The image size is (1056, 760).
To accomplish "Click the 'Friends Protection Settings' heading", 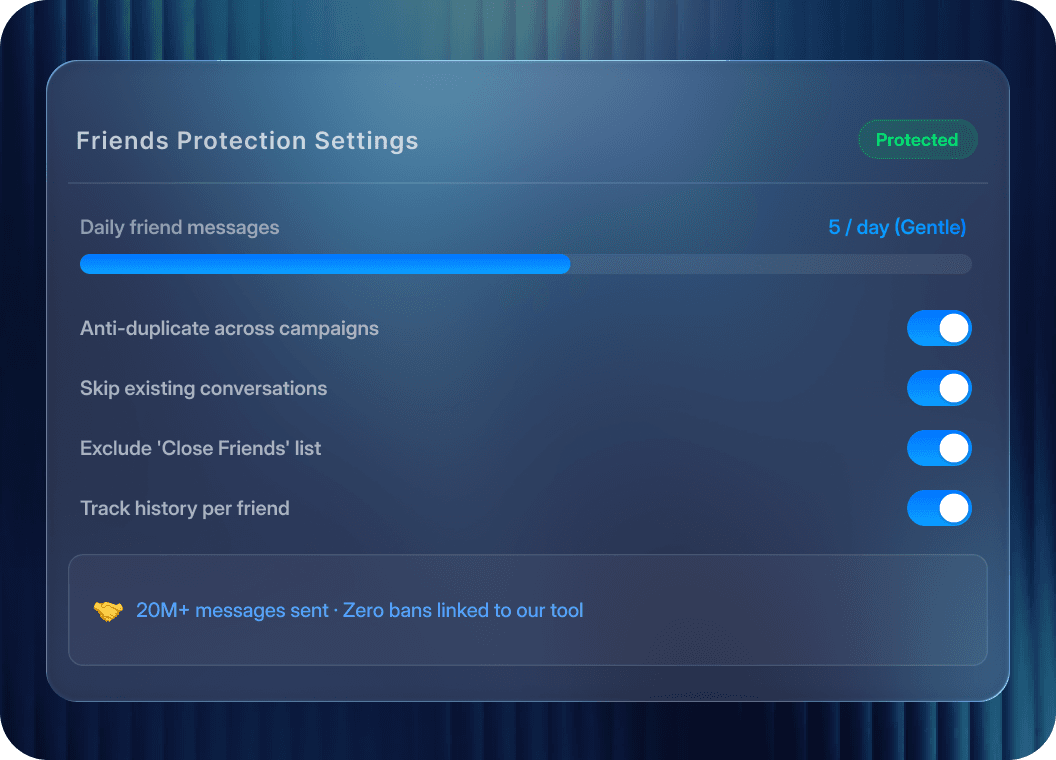I will pyautogui.click(x=247, y=141).
